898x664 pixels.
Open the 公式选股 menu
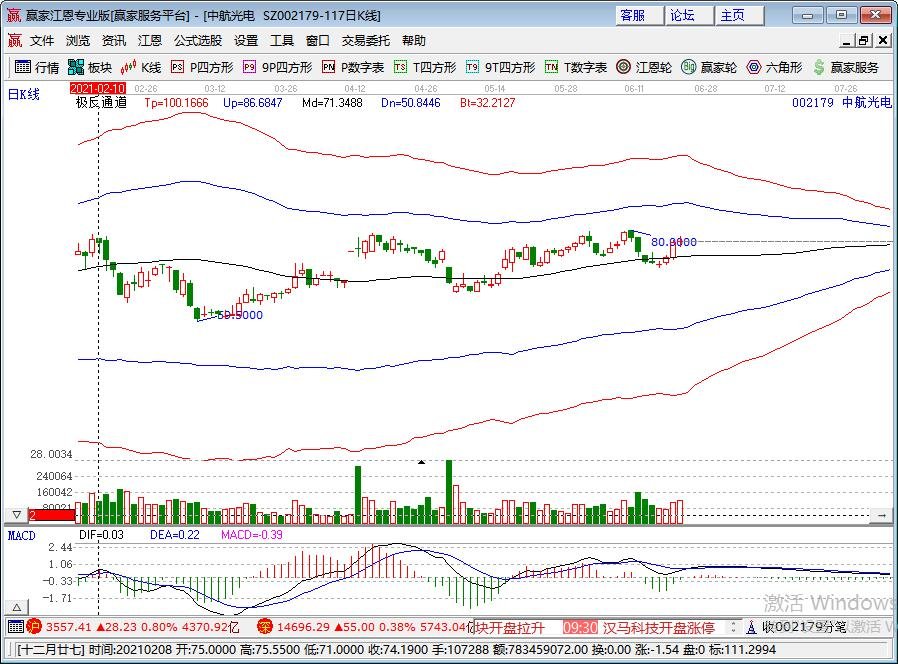click(198, 41)
